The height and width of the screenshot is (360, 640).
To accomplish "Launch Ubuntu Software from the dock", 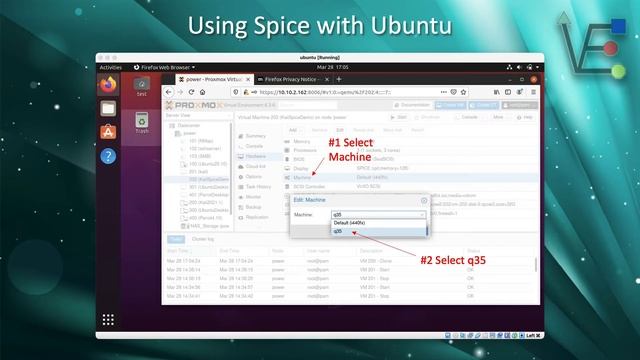I will (x=108, y=132).
